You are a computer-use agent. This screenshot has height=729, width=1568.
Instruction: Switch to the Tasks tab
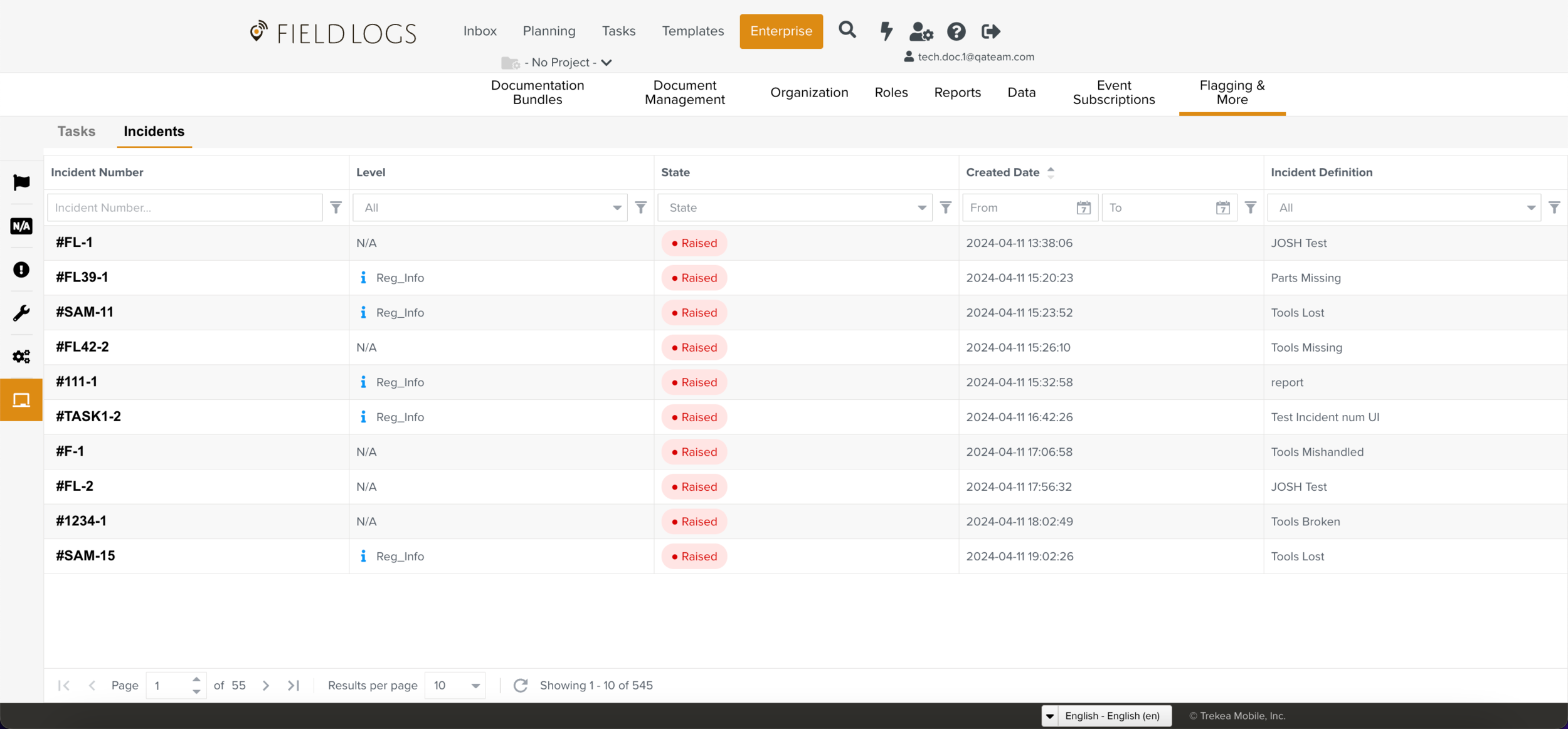point(77,132)
